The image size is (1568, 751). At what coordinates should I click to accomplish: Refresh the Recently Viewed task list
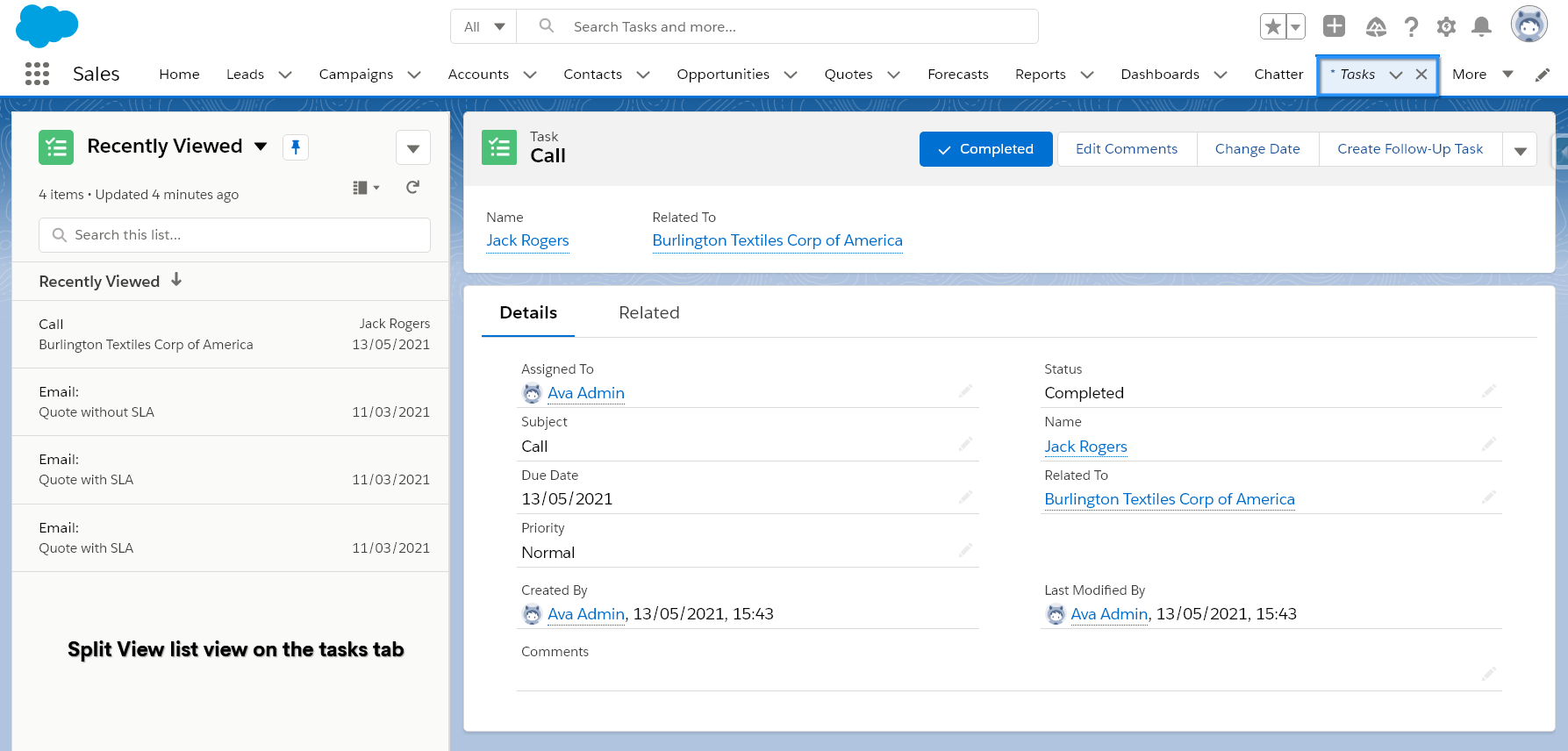tap(412, 187)
